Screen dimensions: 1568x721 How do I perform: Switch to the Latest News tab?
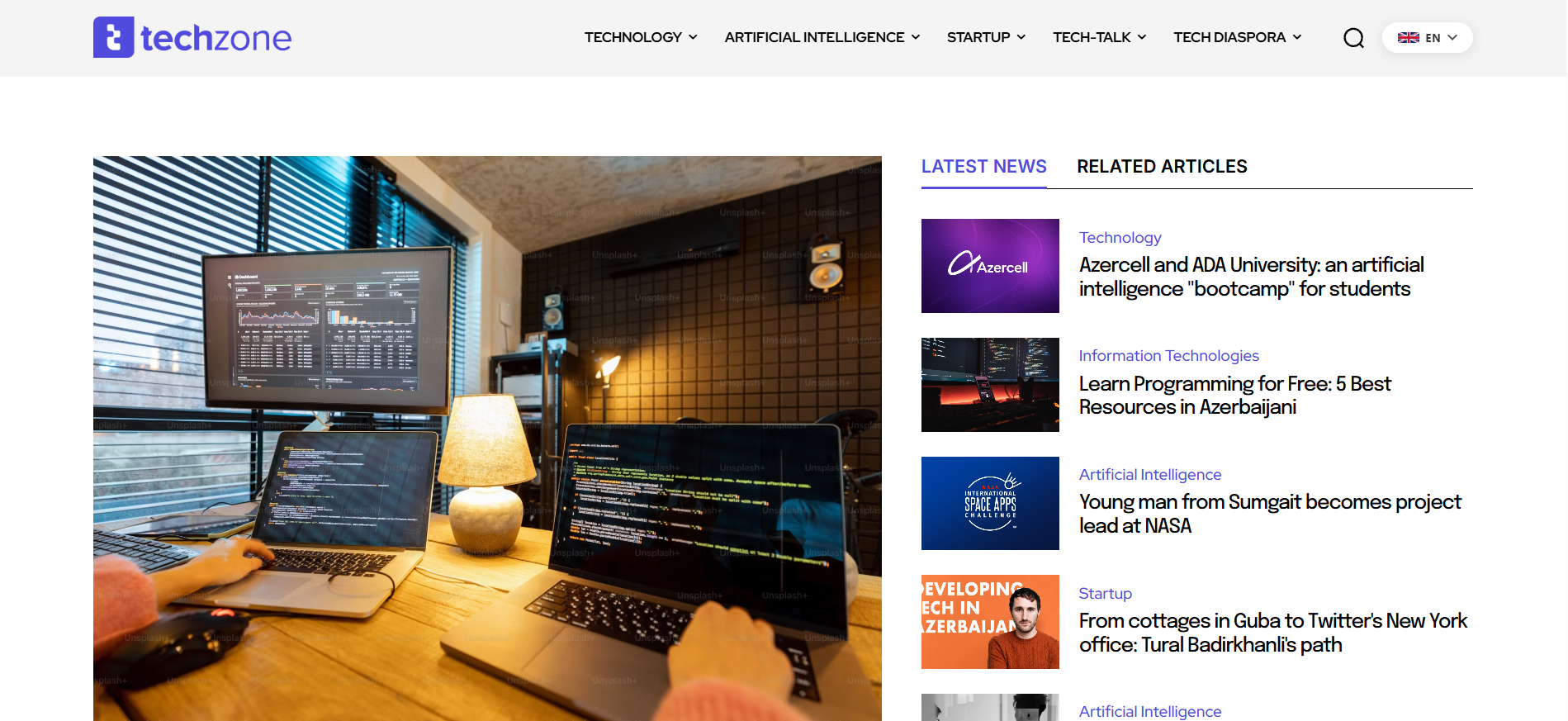(983, 167)
